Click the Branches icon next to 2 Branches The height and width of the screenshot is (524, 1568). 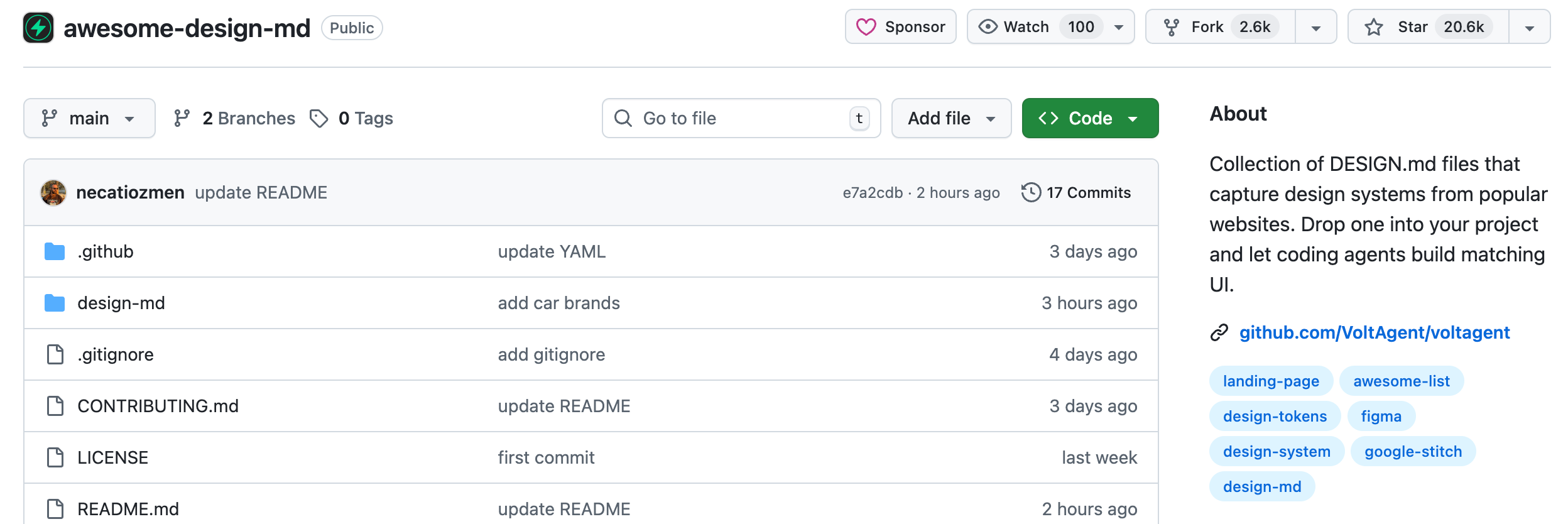pos(182,118)
